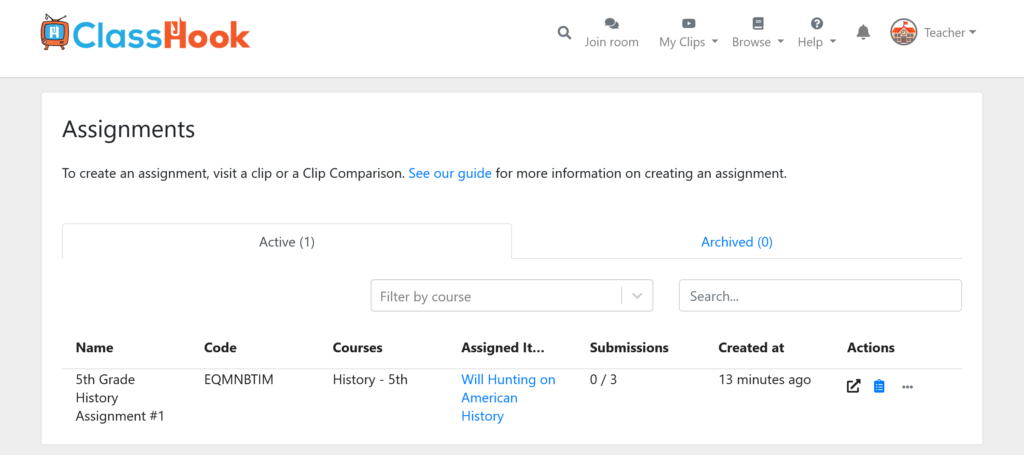Open the Will Hunting on American History link
The width and height of the screenshot is (1024, 455).
click(x=508, y=398)
